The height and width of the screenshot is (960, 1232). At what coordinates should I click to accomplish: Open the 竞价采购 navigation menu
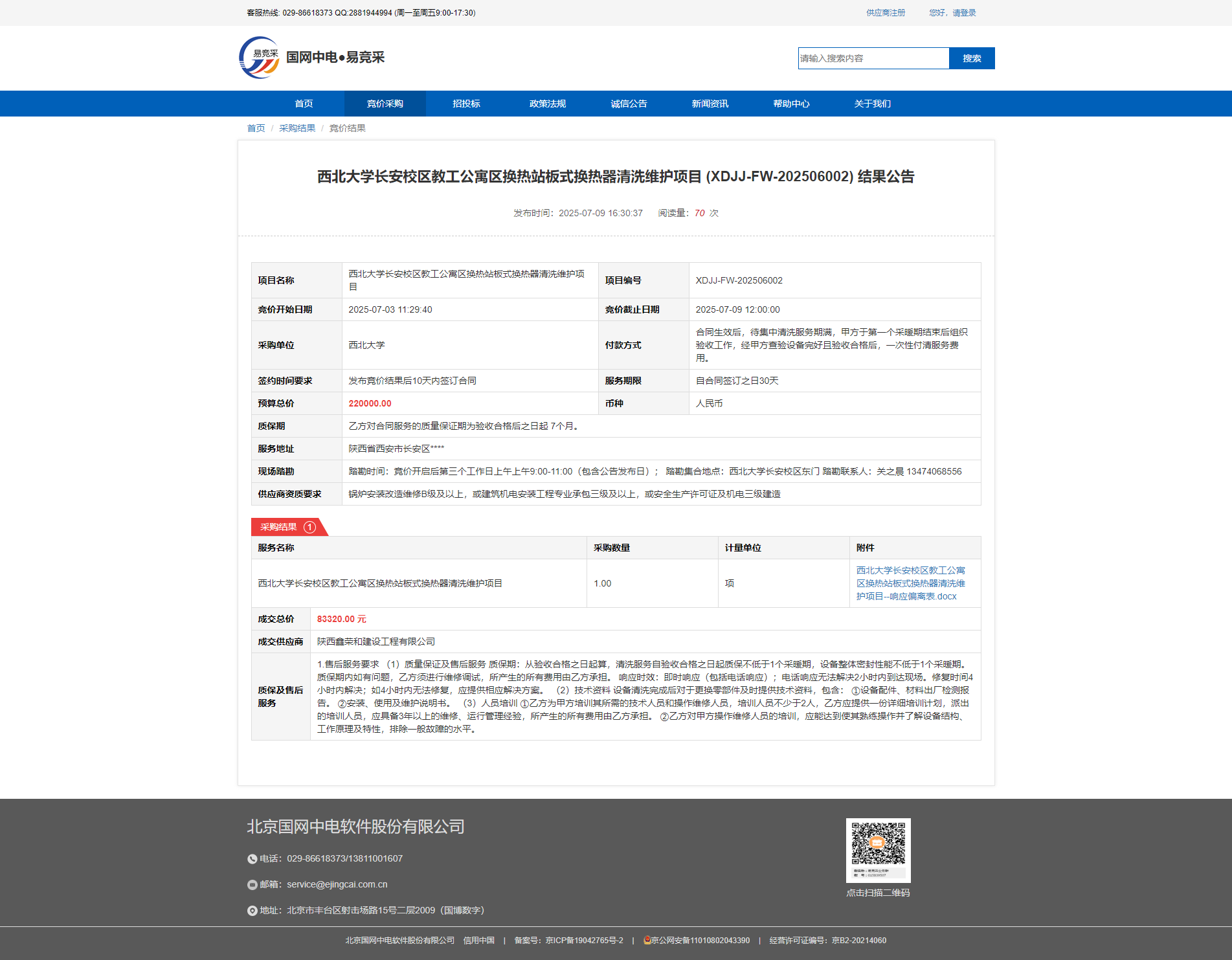[385, 104]
